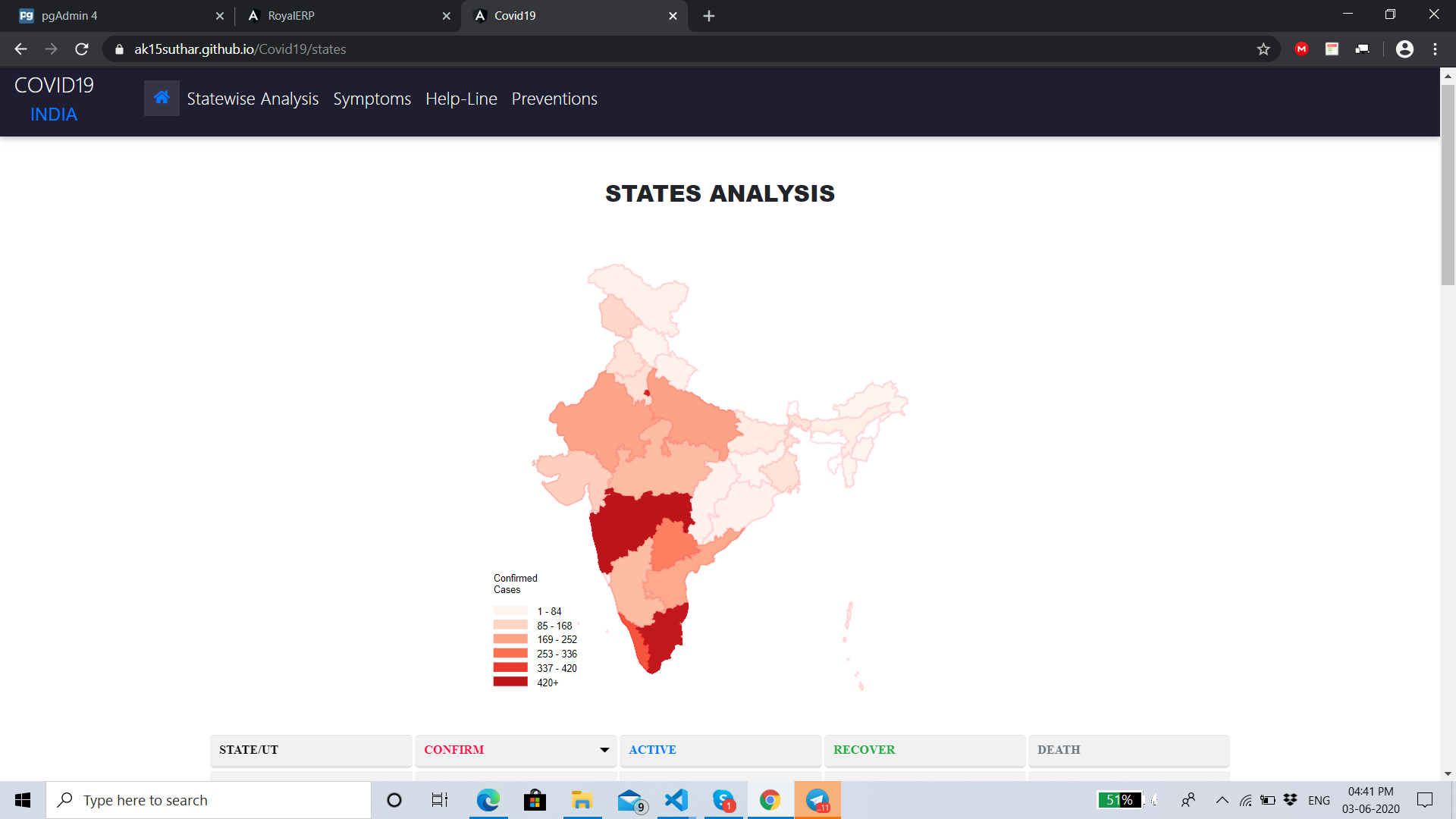This screenshot has width=1456, height=819.
Task: Click the blue home icon in navbar
Action: click(x=162, y=98)
